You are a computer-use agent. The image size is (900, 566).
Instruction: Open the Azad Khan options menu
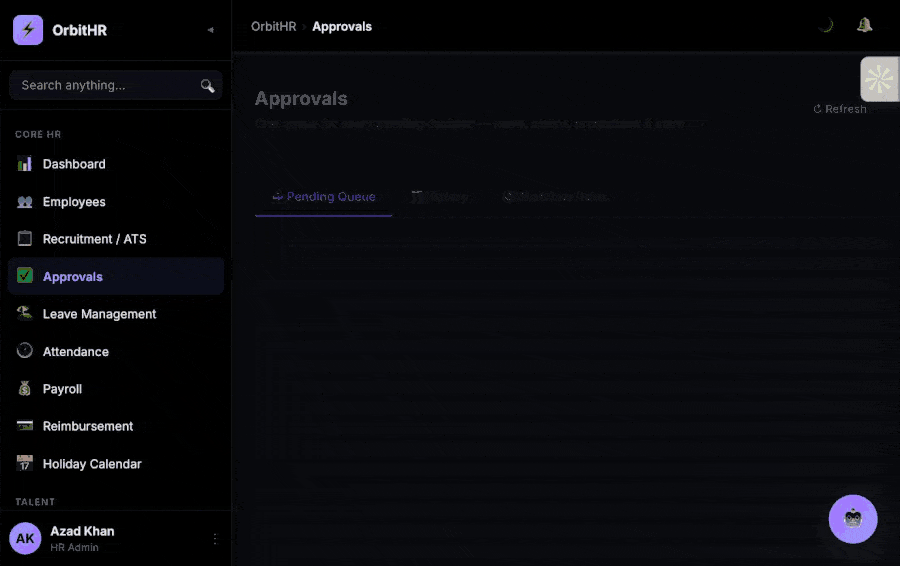point(215,538)
